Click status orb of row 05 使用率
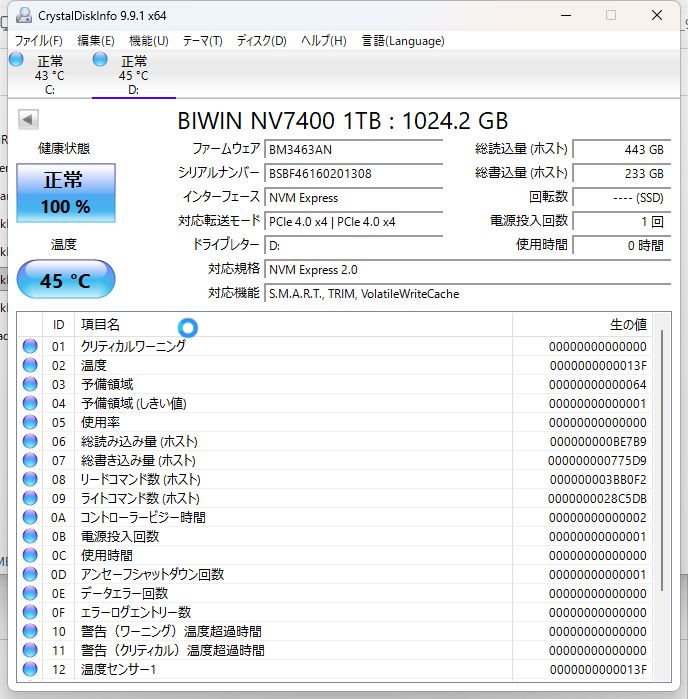Screen dimensions: 688x699 (30, 422)
